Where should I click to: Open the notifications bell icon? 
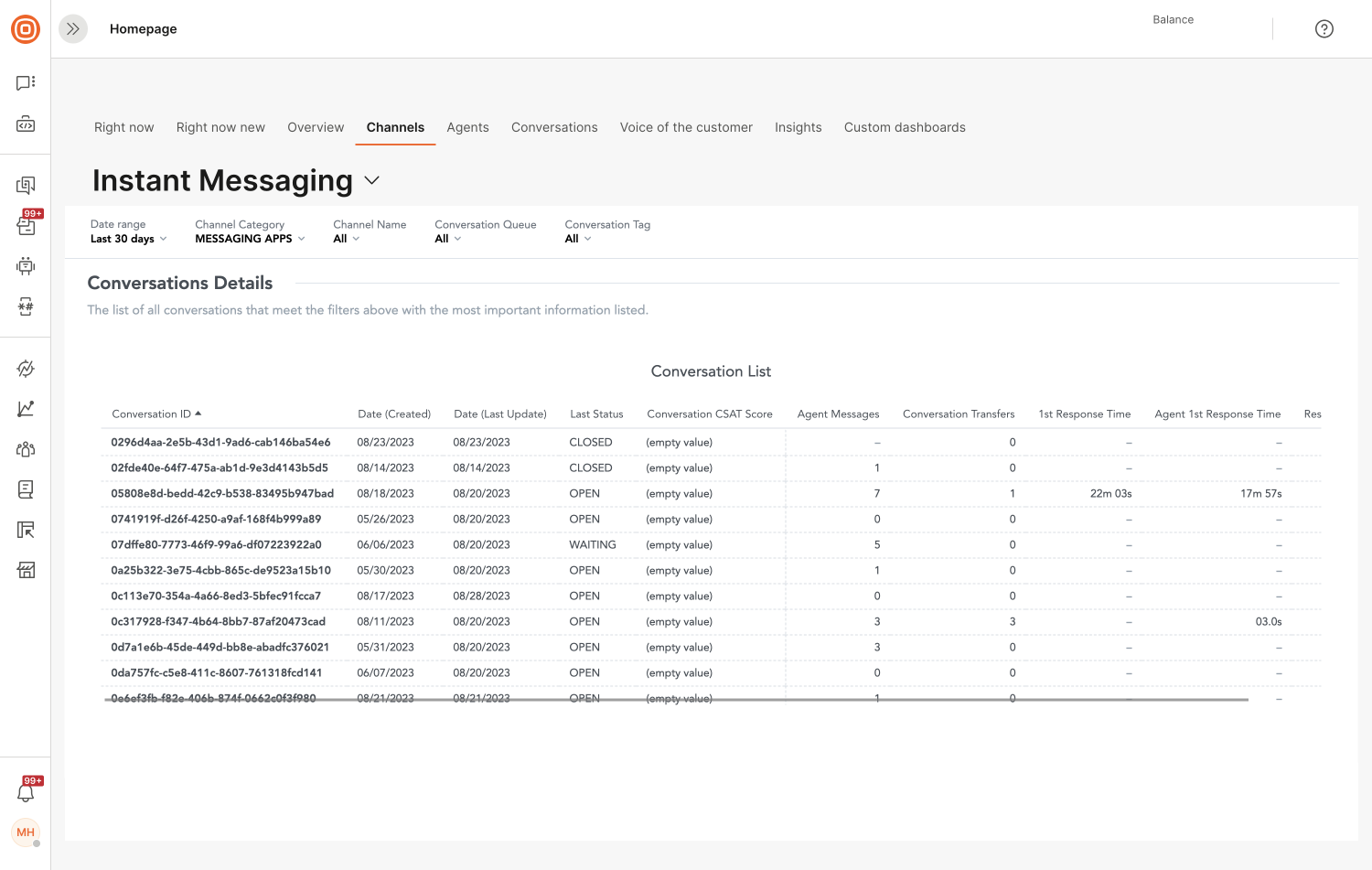pos(26,792)
